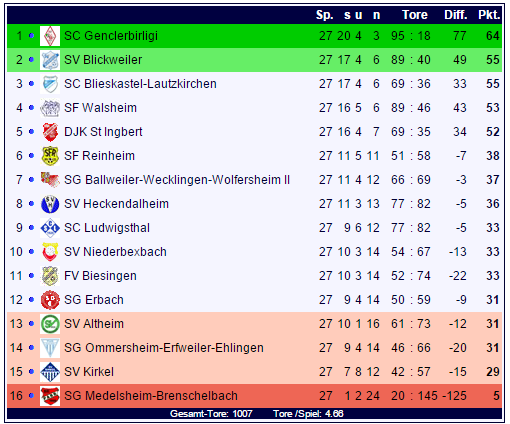Open the SC Blieskastel-Lautzkirchen team name

click(x=140, y=84)
